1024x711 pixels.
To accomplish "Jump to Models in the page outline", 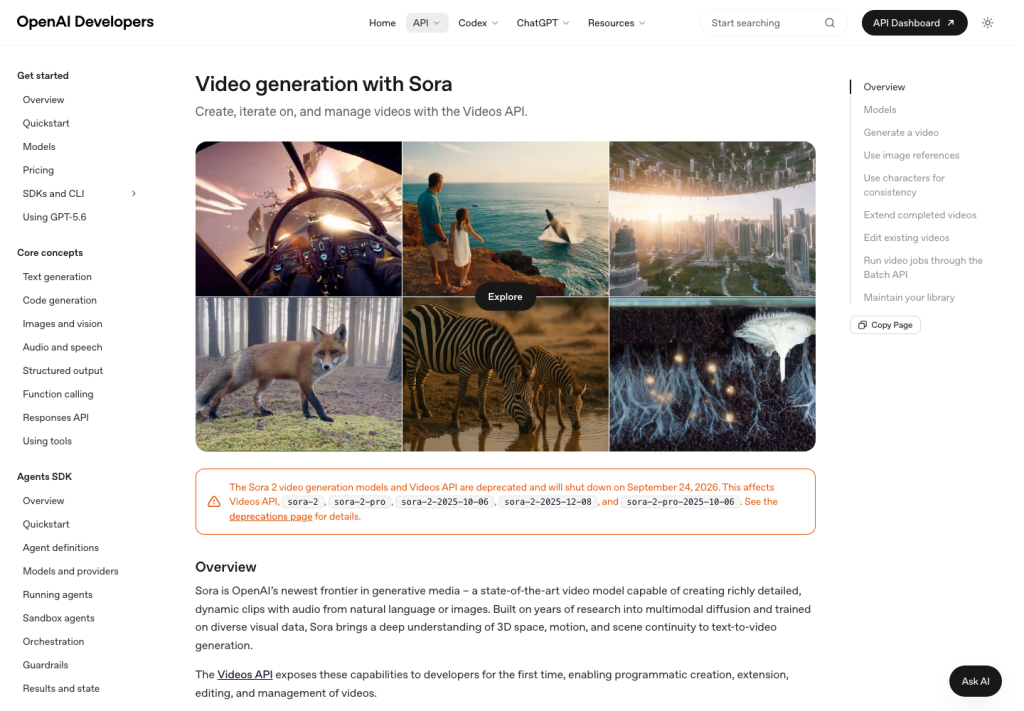I will [880, 110].
